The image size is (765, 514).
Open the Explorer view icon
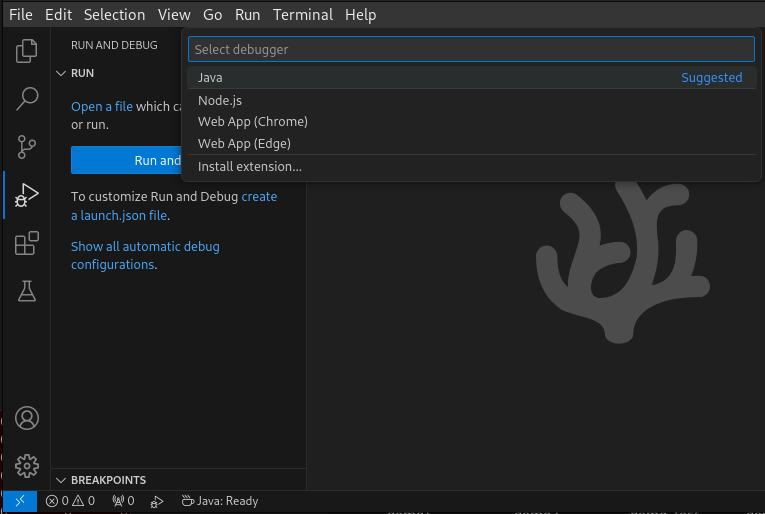(x=26, y=51)
